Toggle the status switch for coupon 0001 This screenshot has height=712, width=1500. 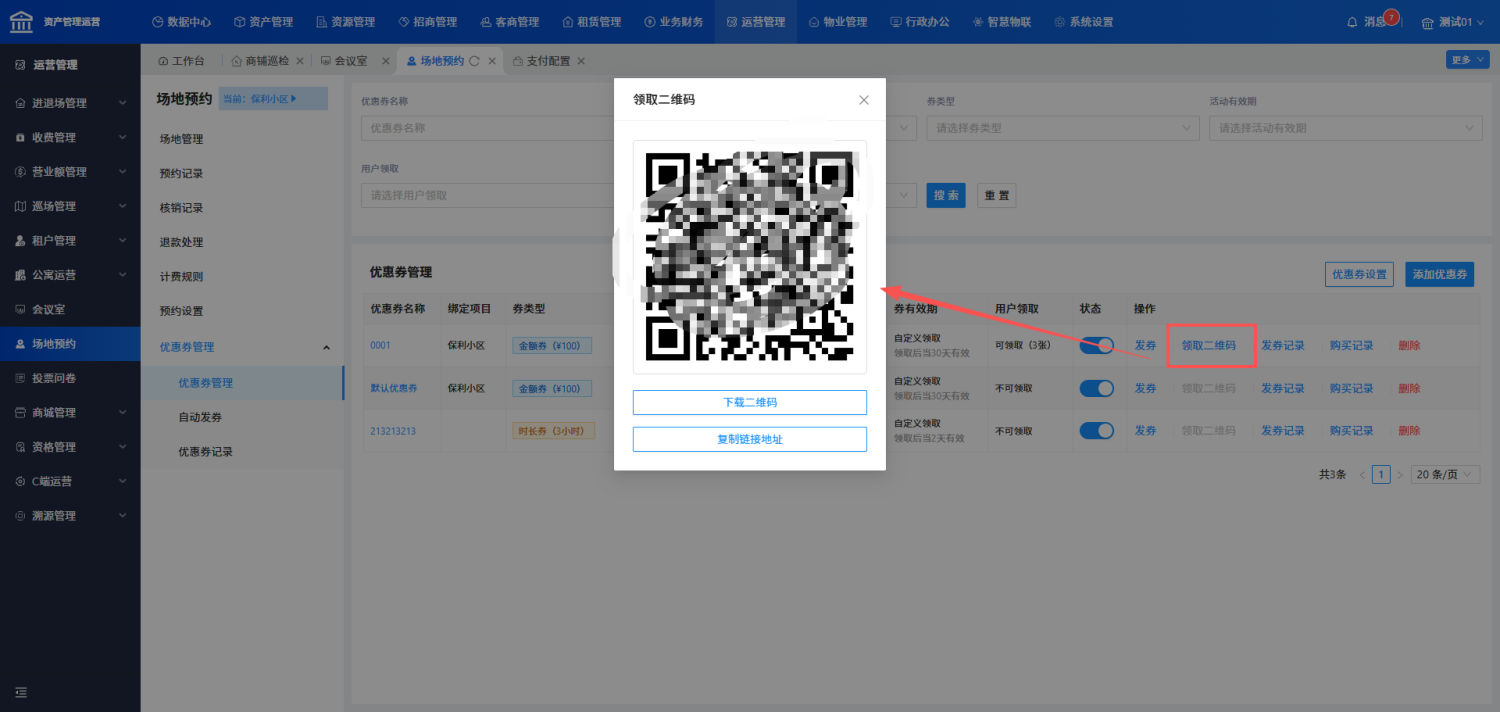tap(1097, 345)
